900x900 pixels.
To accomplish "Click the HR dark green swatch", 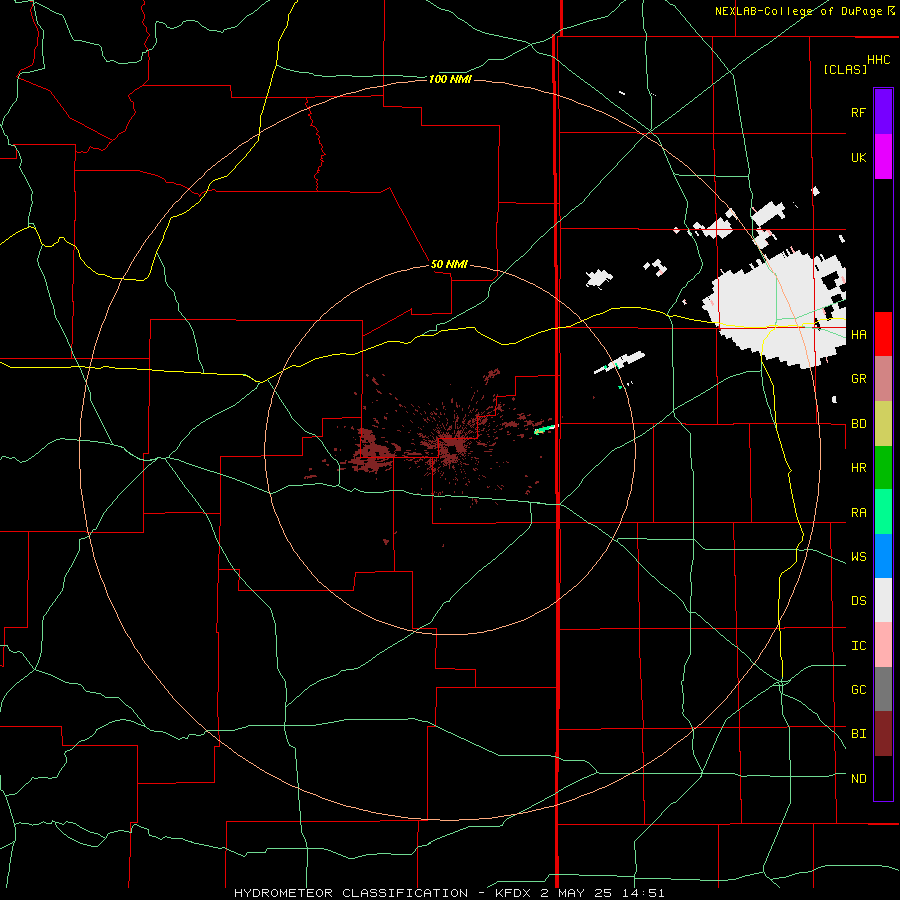I will coord(883,468).
